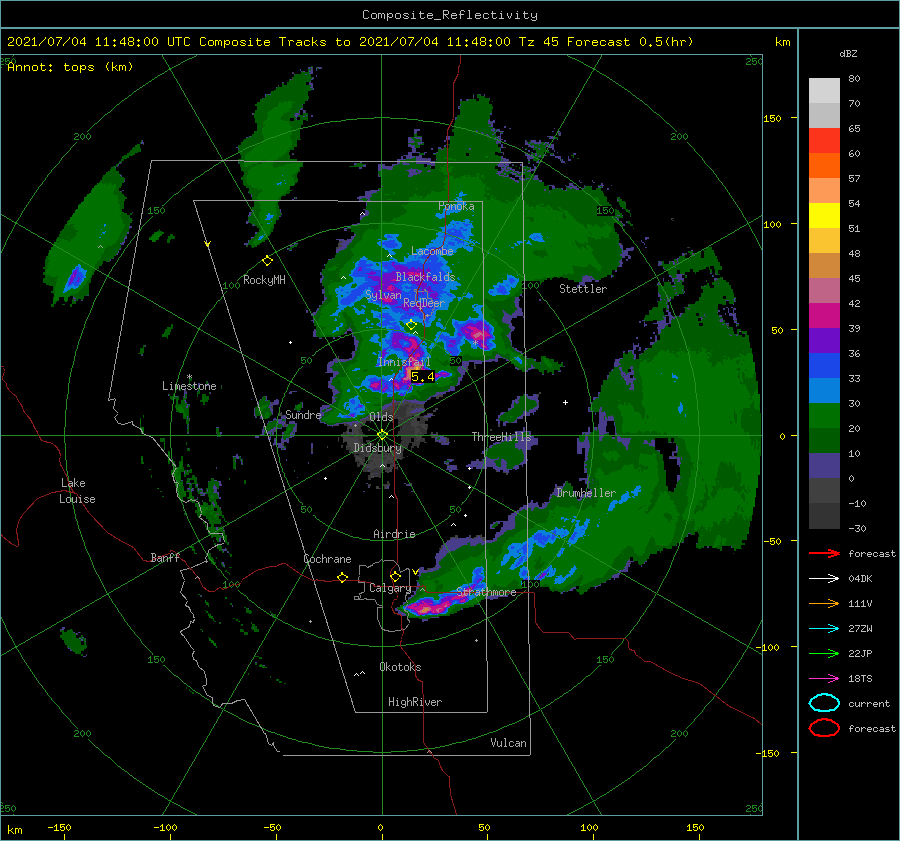This screenshot has width=900, height=841.
Task: Click the magenta 18TS arrow icon
Action: (x=824, y=679)
